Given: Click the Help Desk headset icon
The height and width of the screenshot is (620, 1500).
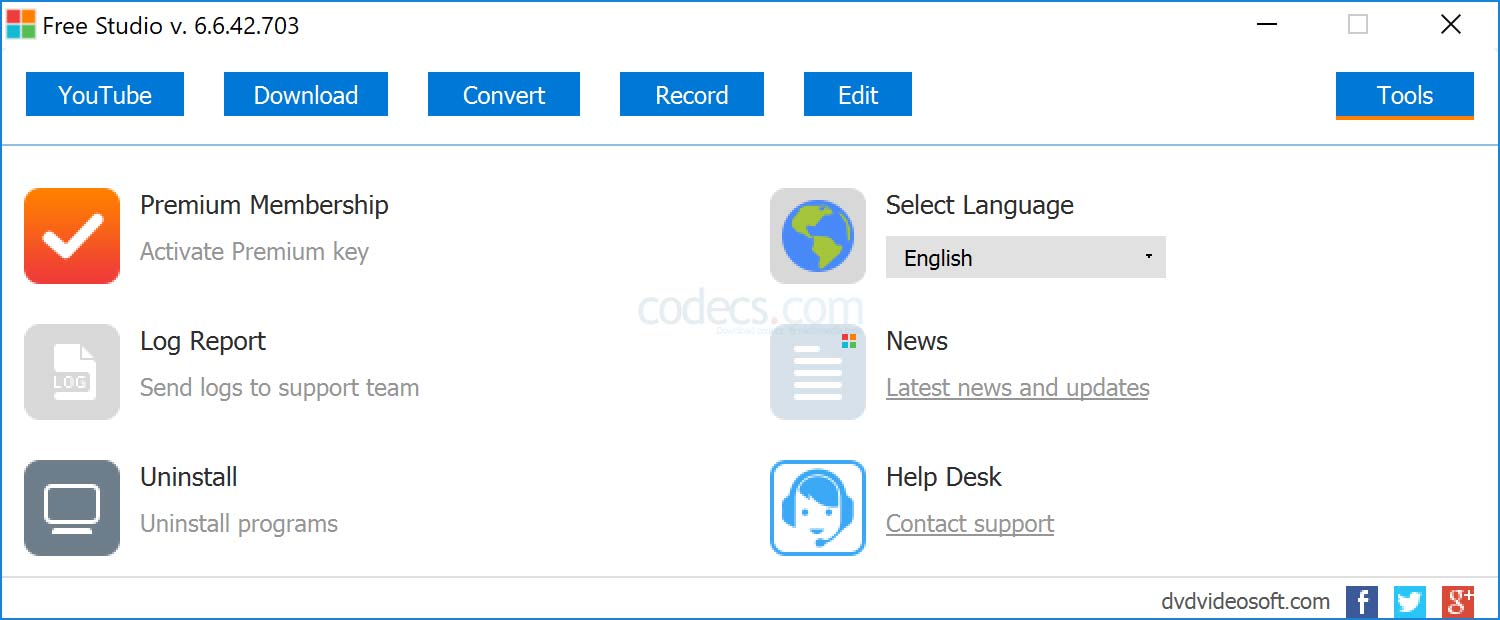Looking at the screenshot, I should (818, 508).
